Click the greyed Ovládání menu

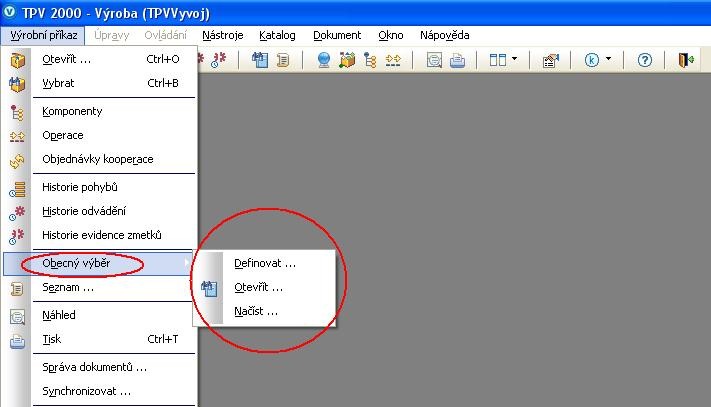[165, 35]
